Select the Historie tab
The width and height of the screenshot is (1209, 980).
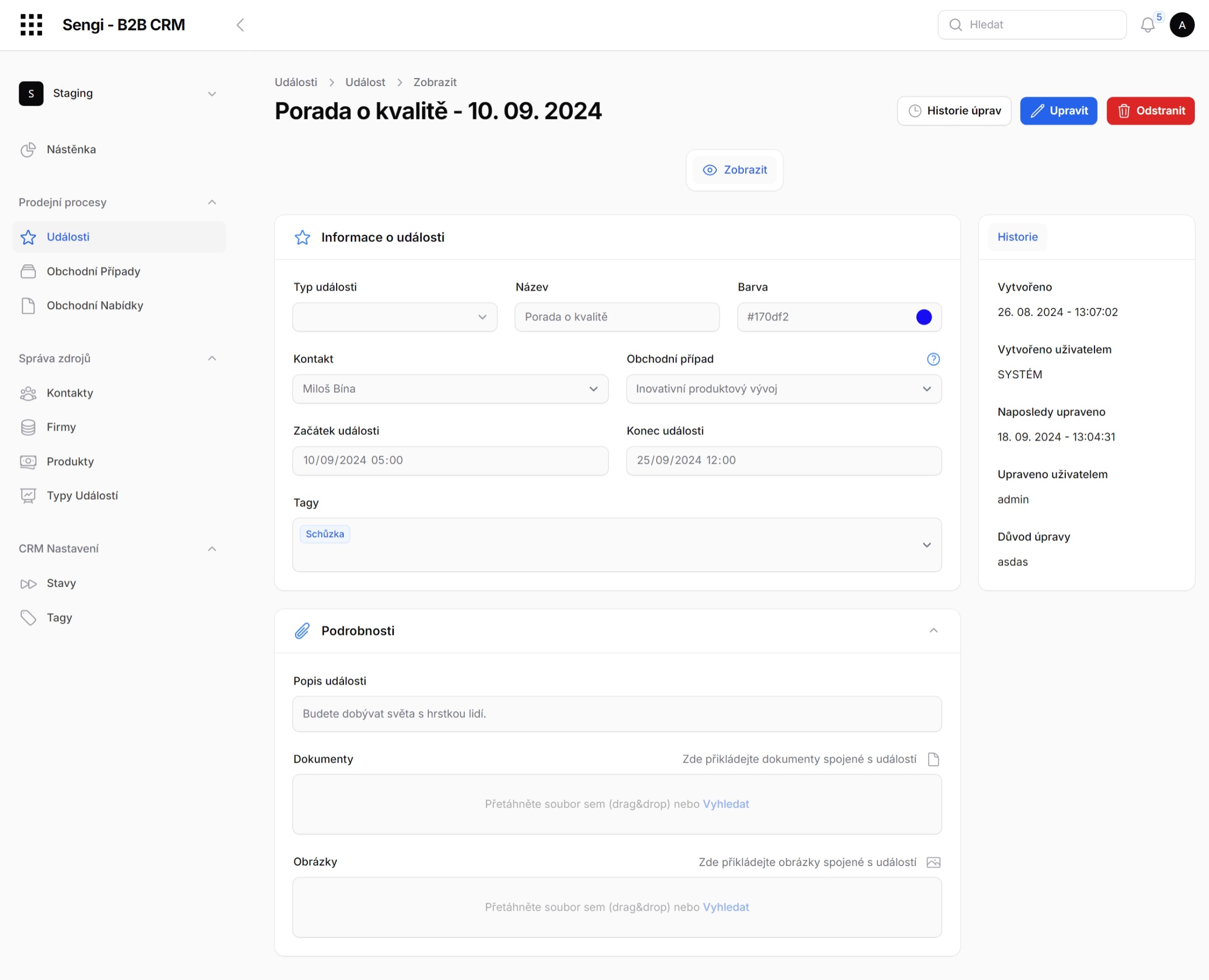(x=1017, y=237)
